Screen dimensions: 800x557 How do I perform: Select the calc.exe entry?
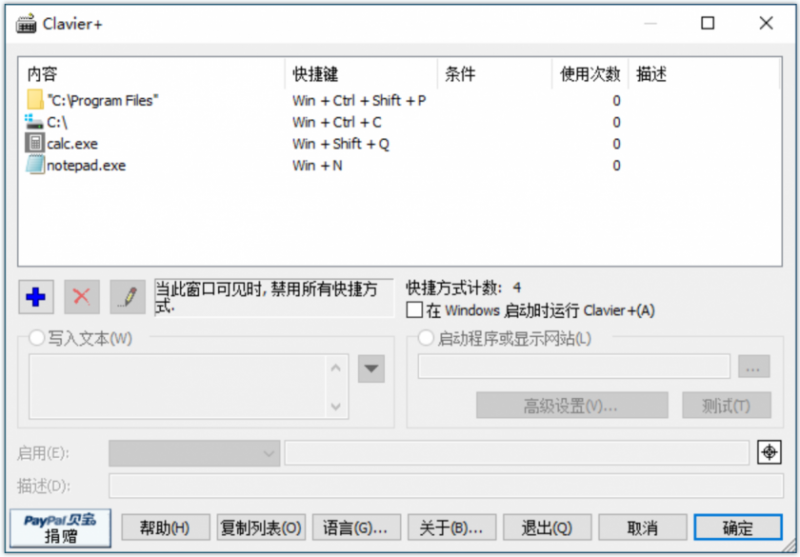[400, 143]
